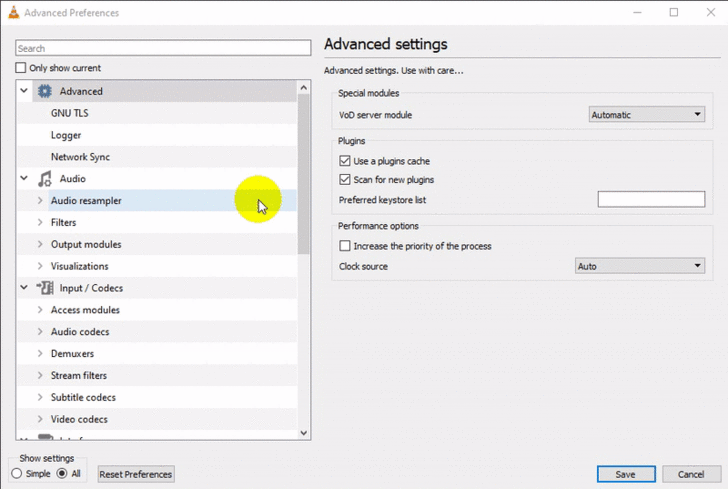Screen dimensions: 728x489
Task: Click the tree scrollbar down arrow
Action: click(x=304, y=433)
